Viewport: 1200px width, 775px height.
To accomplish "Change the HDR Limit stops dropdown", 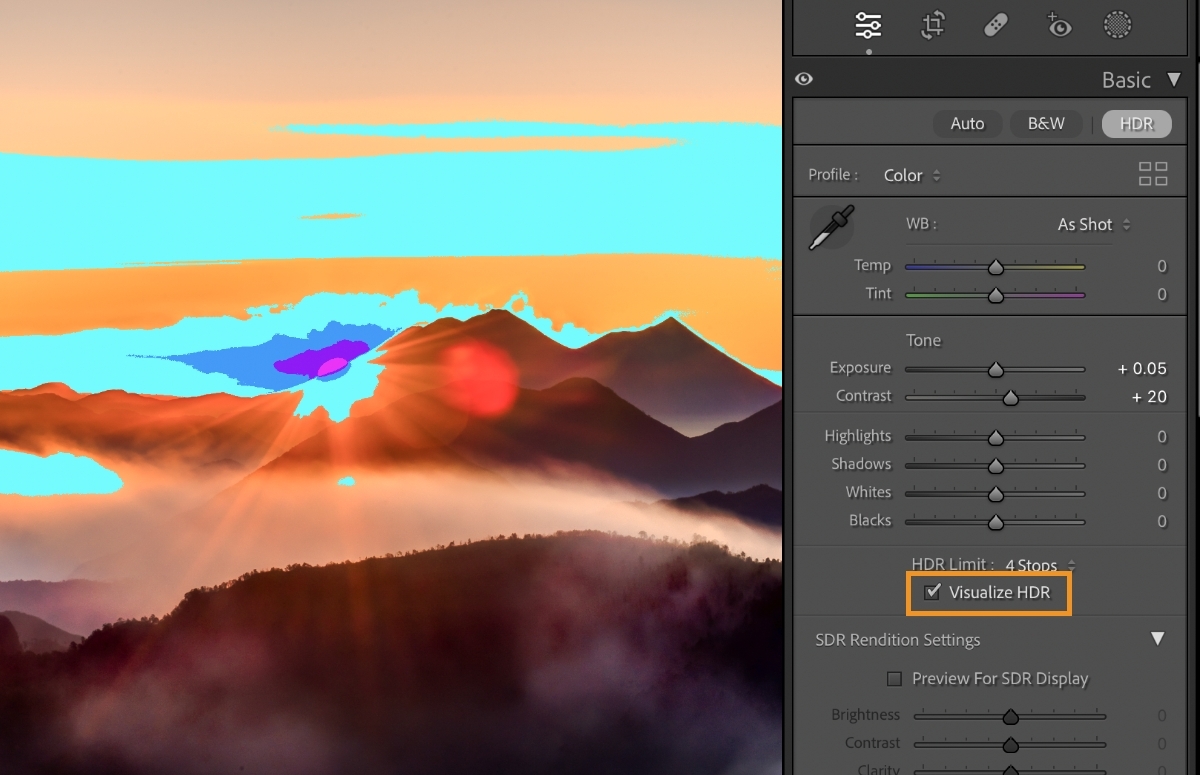I will 1034,564.
